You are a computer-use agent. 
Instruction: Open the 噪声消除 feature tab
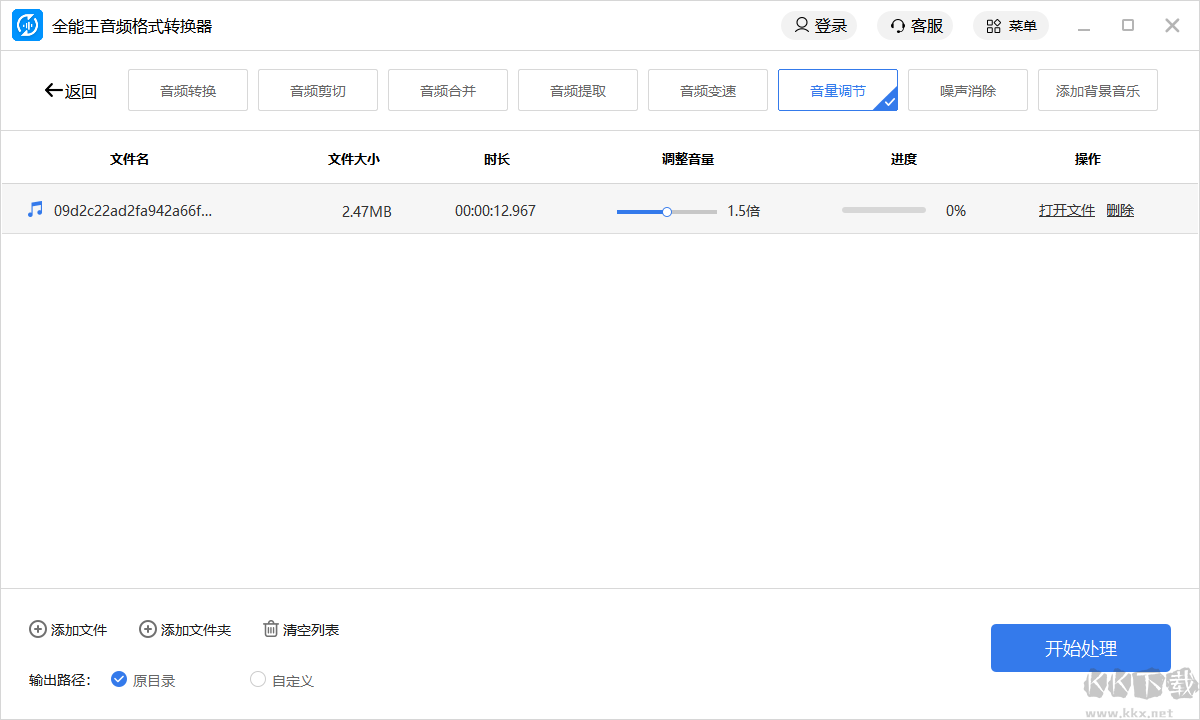(x=967, y=90)
